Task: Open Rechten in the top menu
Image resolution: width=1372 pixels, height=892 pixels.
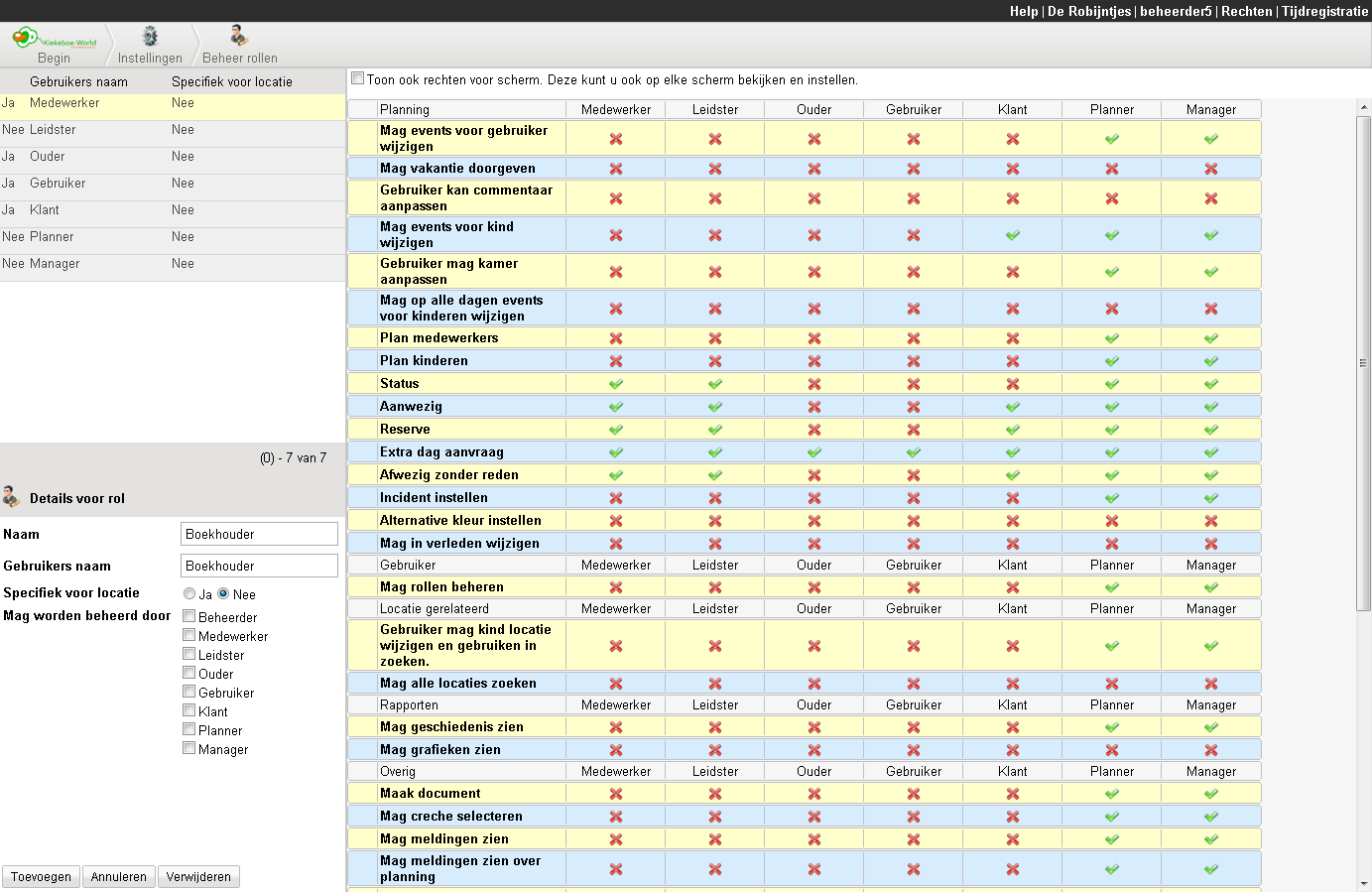Action: [x=1246, y=11]
